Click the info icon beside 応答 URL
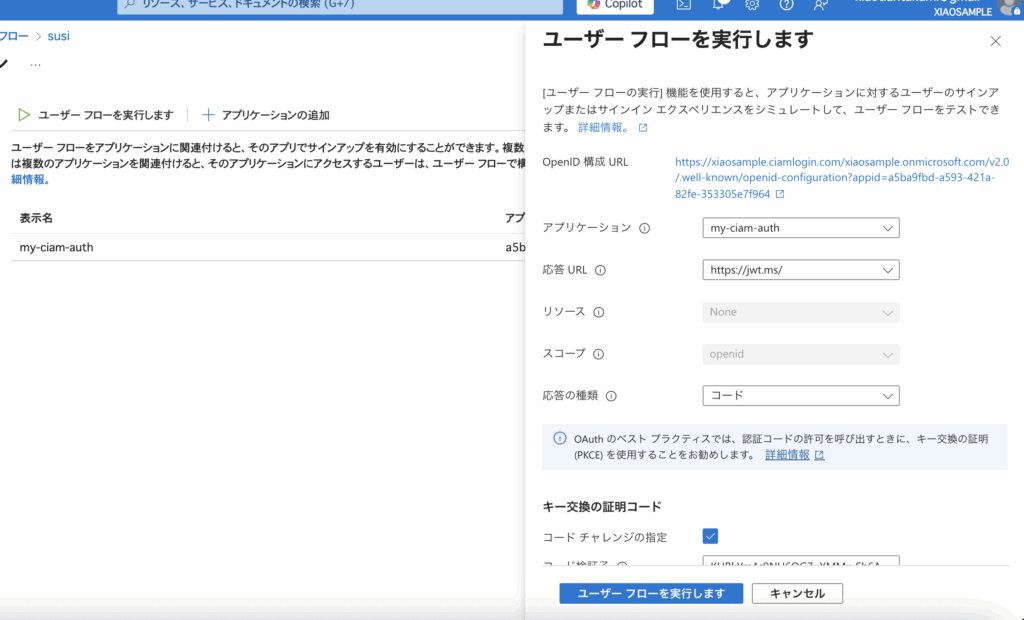 coord(601,270)
